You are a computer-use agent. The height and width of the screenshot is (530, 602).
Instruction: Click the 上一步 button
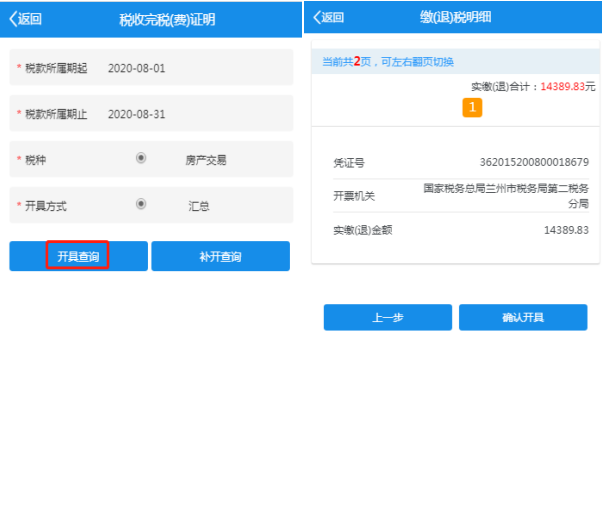pyautogui.click(x=388, y=317)
